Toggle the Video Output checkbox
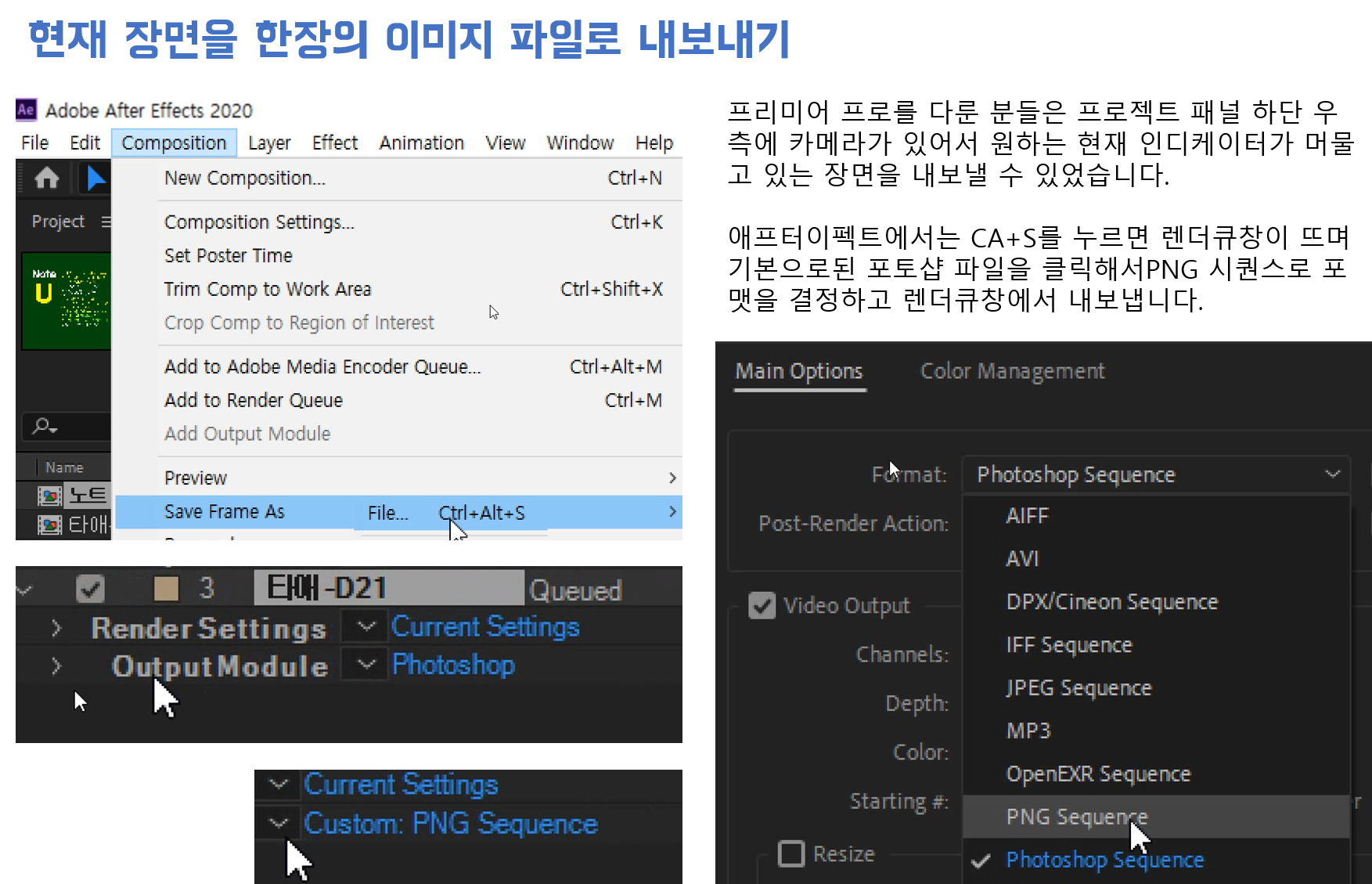1372x884 pixels. coord(762,605)
